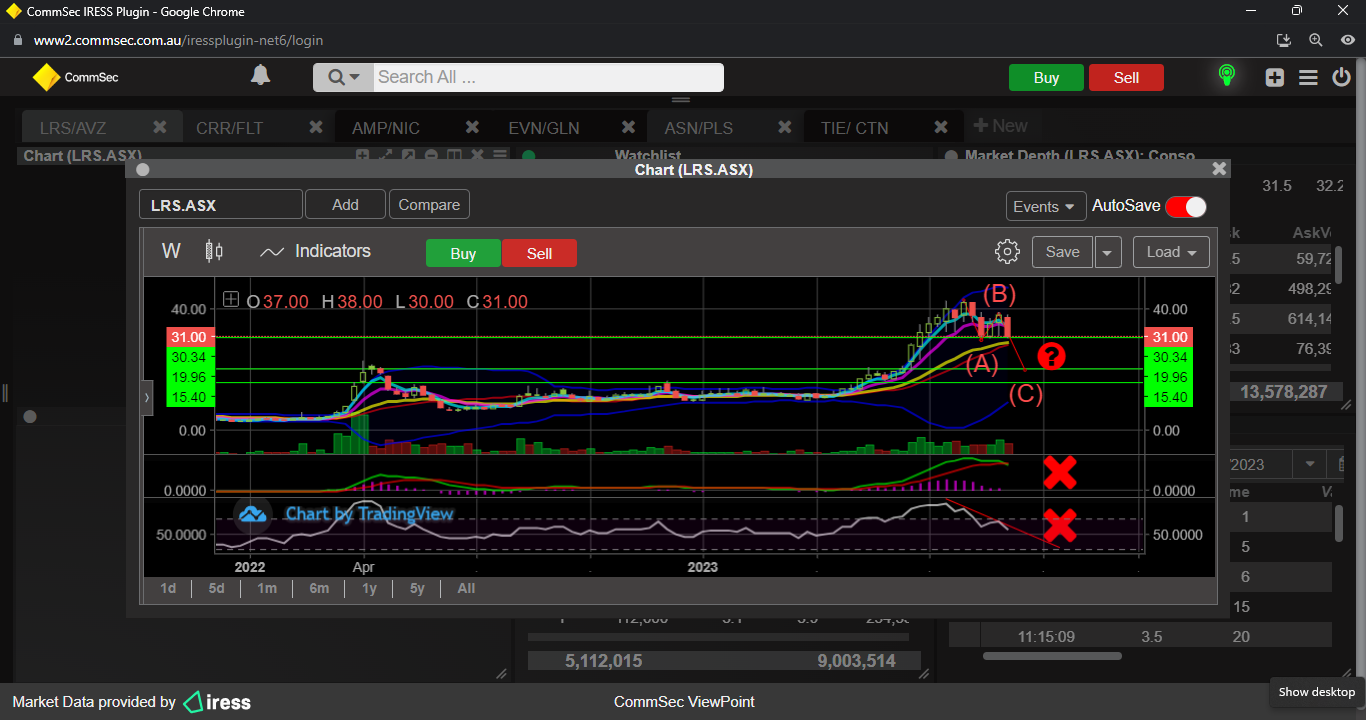Toggle the OHLC legend expand box
Image resolution: width=1366 pixels, height=720 pixels.
click(231, 299)
